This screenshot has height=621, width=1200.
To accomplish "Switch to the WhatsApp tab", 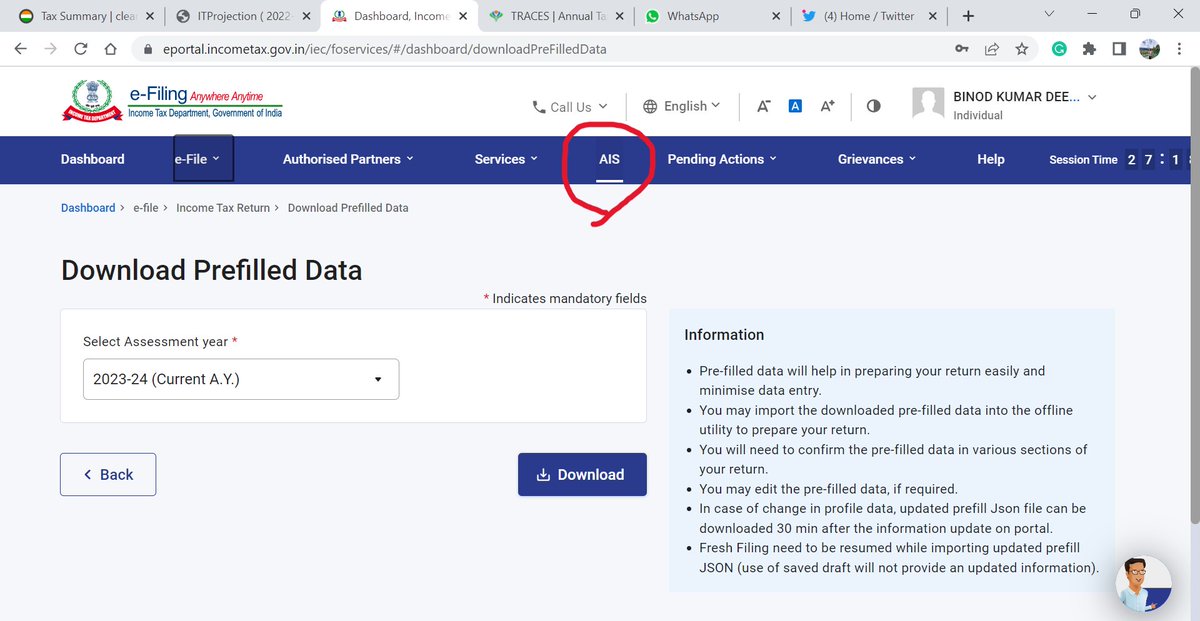I will pyautogui.click(x=712, y=16).
